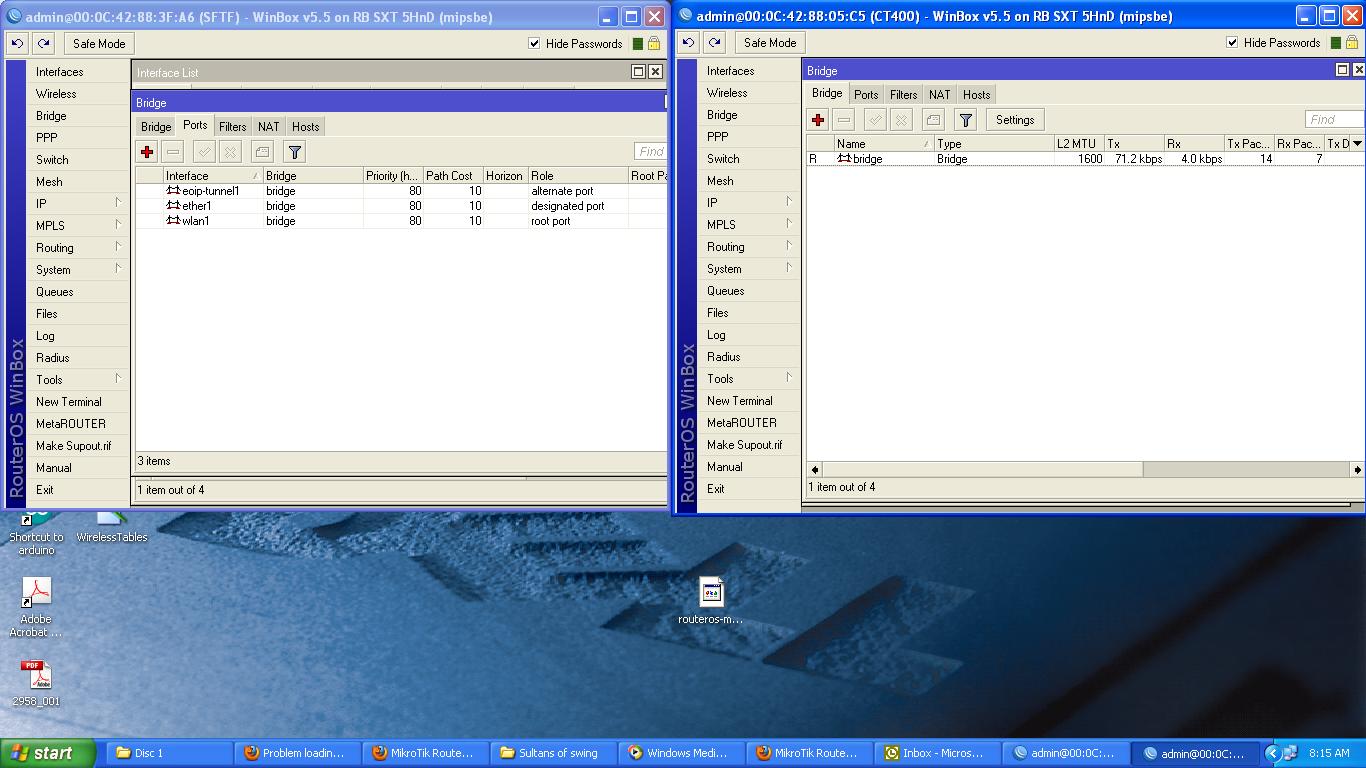Click Remove minus icon in SFTF Bridge Ports

pyautogui.click(x=173, y=152)
